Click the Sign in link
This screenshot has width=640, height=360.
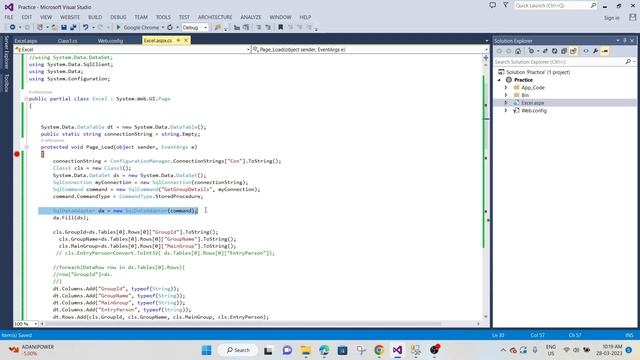click(x=611, y=18)
